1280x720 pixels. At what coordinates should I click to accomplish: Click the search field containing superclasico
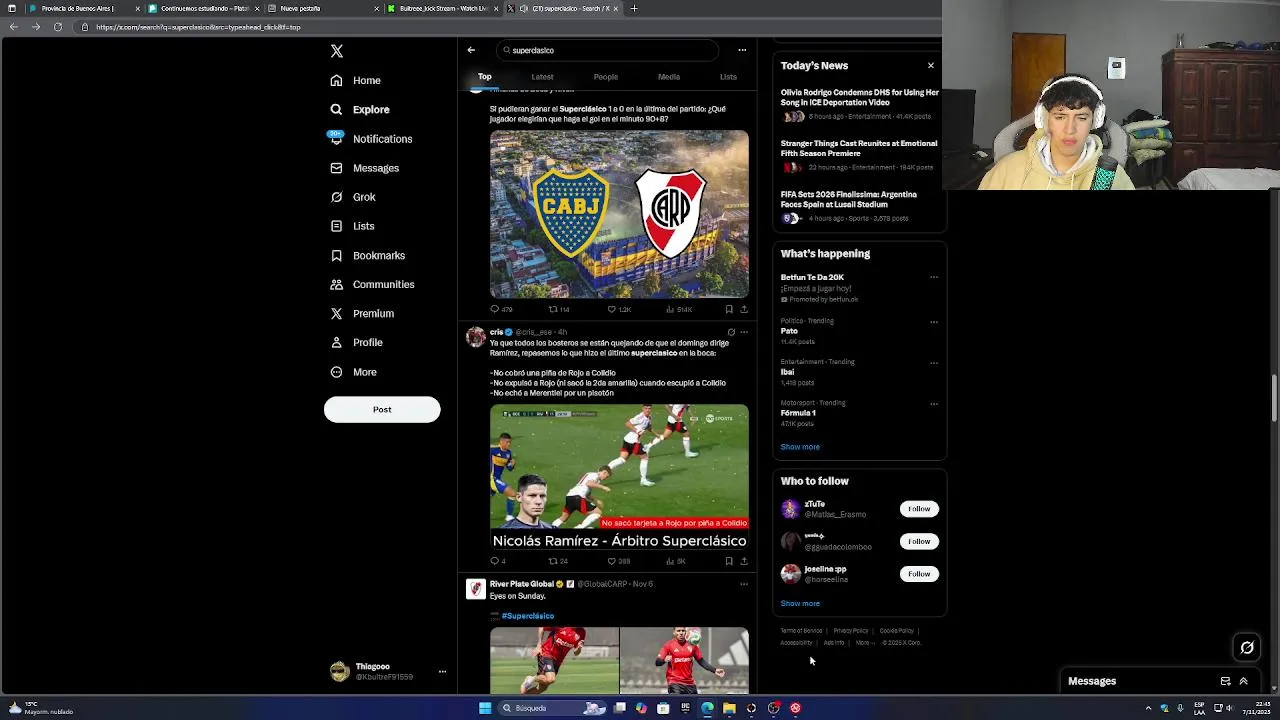(607, 50)
